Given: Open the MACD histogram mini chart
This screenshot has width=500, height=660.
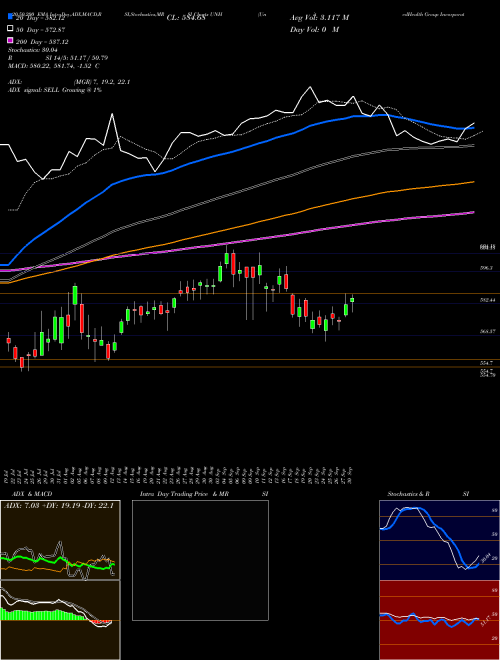Looking at the screenshot, I should click(60, 620).
